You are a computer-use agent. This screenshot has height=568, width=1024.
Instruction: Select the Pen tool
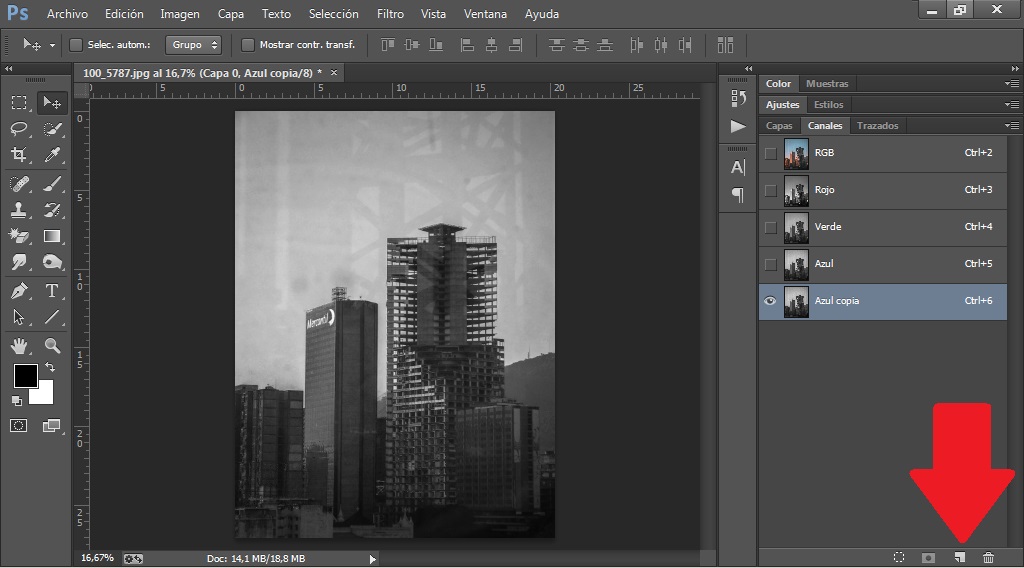(19, 291)
